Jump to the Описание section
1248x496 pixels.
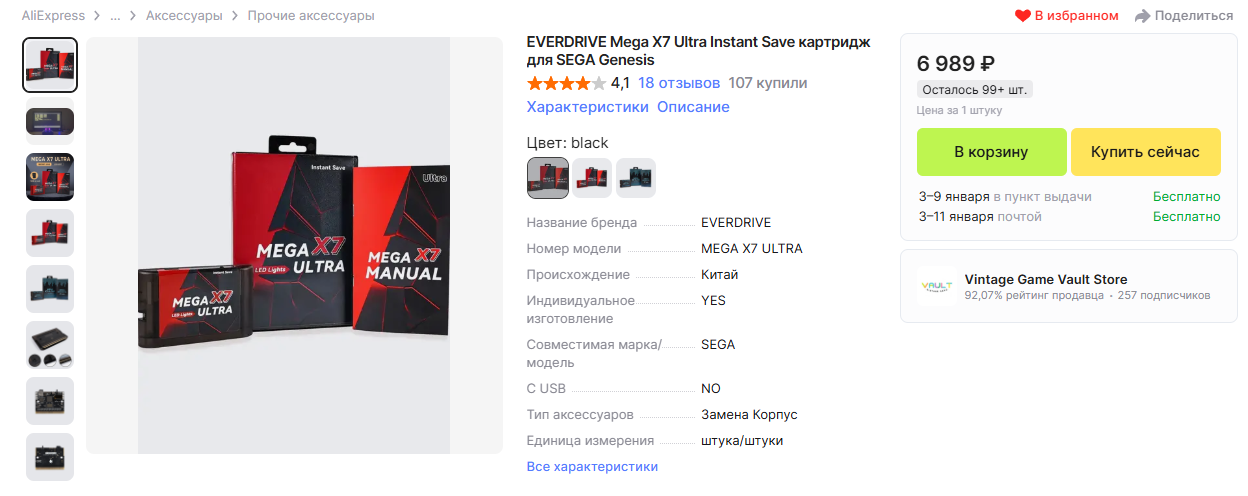[693, 107]
